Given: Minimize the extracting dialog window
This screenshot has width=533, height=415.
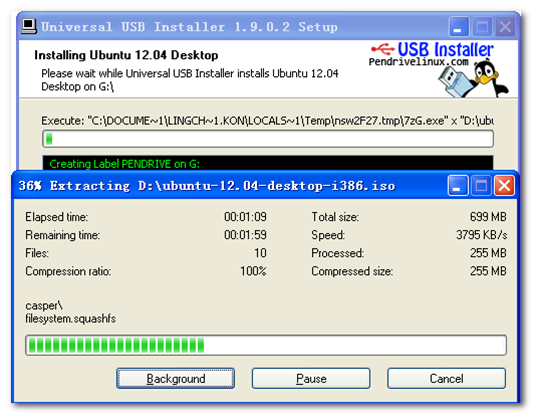Looking at the screenshot, I should tap(458, 186).
